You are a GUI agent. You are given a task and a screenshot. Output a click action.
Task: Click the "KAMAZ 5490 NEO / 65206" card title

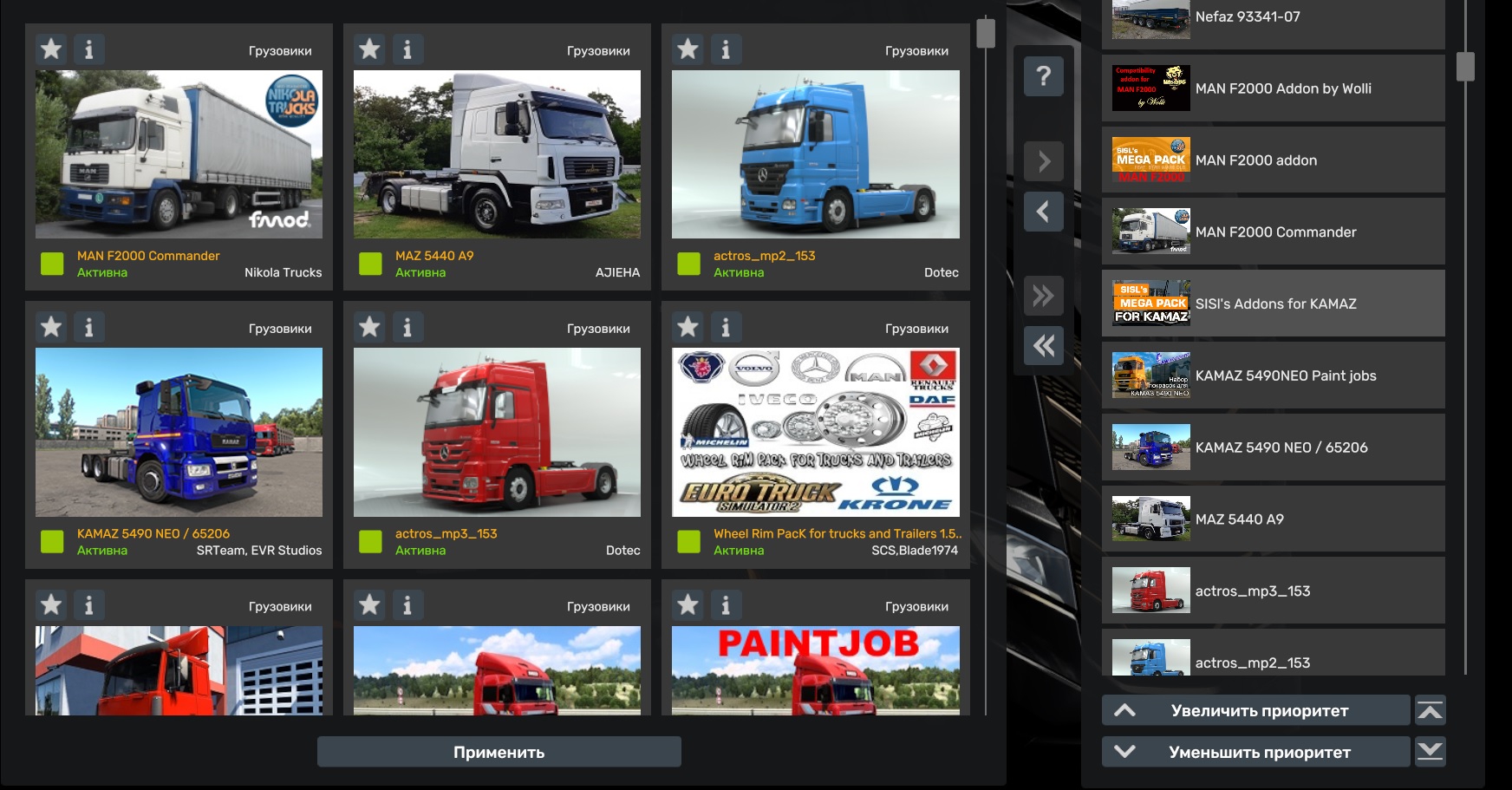point(153,533)
